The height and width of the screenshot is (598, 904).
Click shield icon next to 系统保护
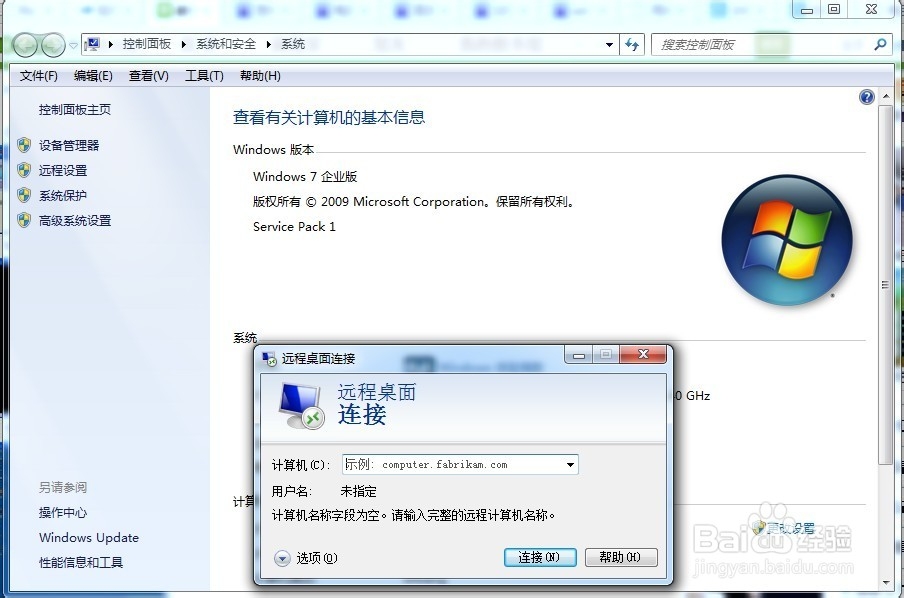tap(24, 195)
